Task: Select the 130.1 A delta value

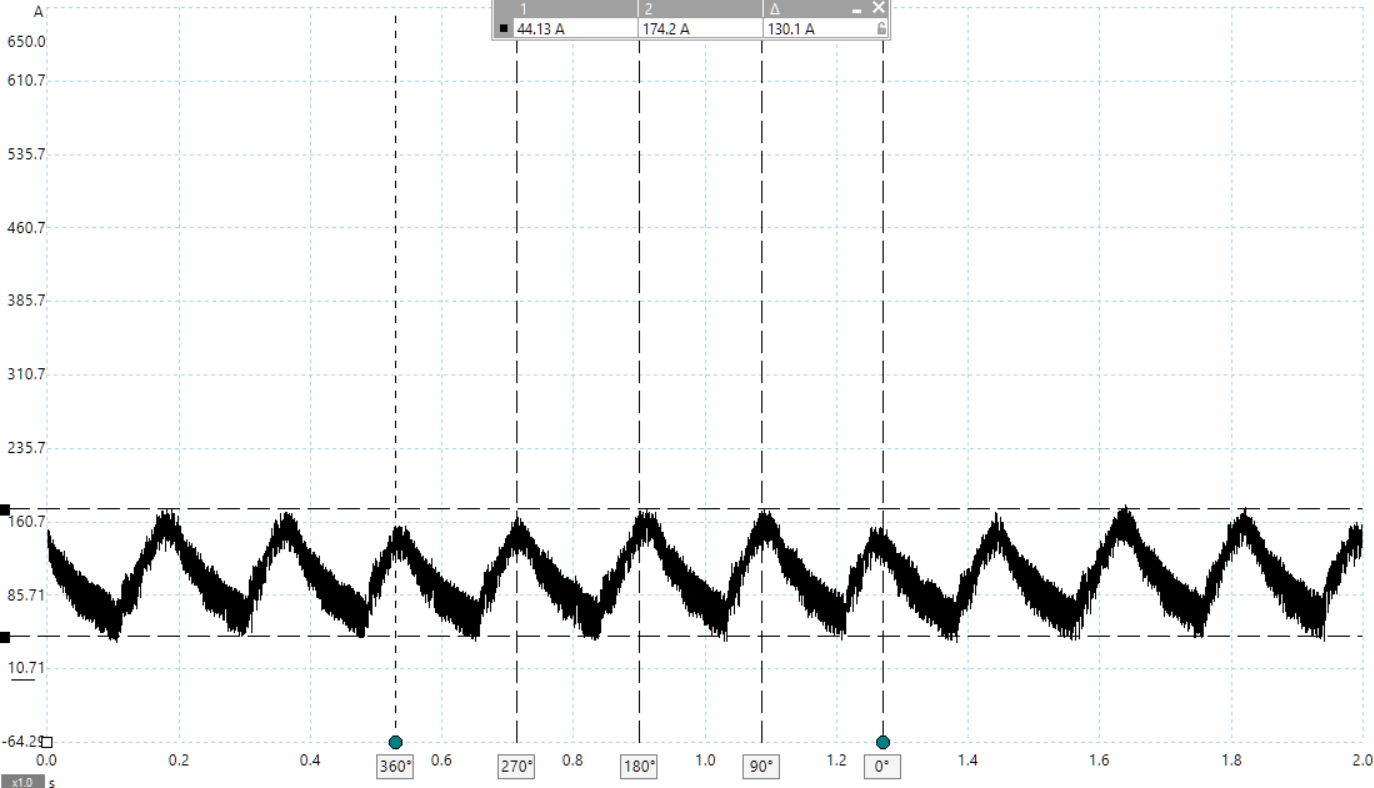Action: (x=791, y=29)
